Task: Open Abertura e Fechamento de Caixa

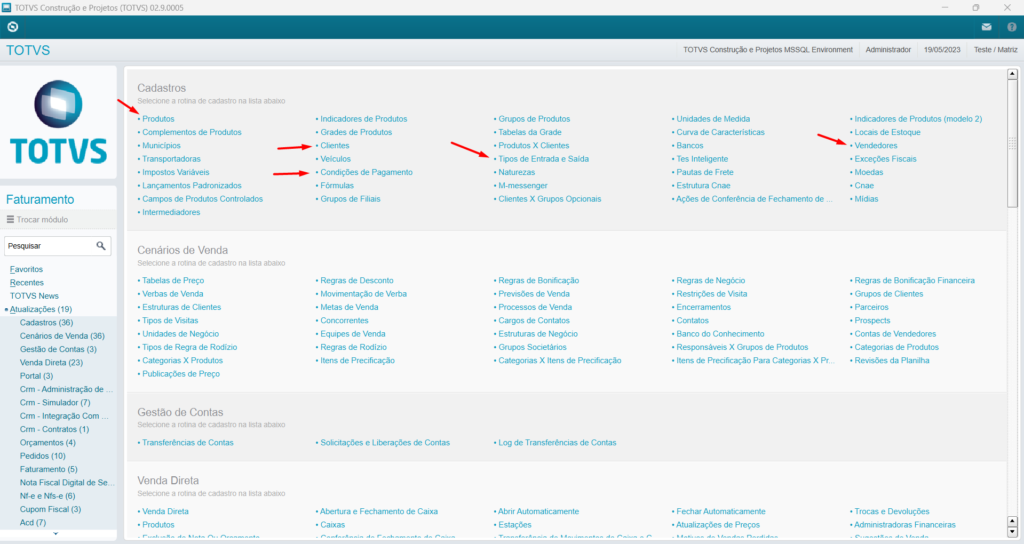Action: click(379, 511)
